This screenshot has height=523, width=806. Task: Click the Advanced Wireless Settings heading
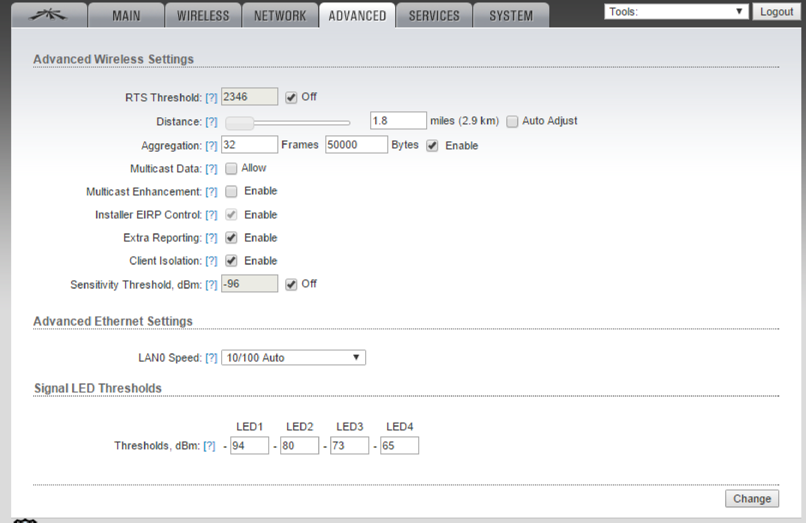pyautogui.click(x=114, y=59)
